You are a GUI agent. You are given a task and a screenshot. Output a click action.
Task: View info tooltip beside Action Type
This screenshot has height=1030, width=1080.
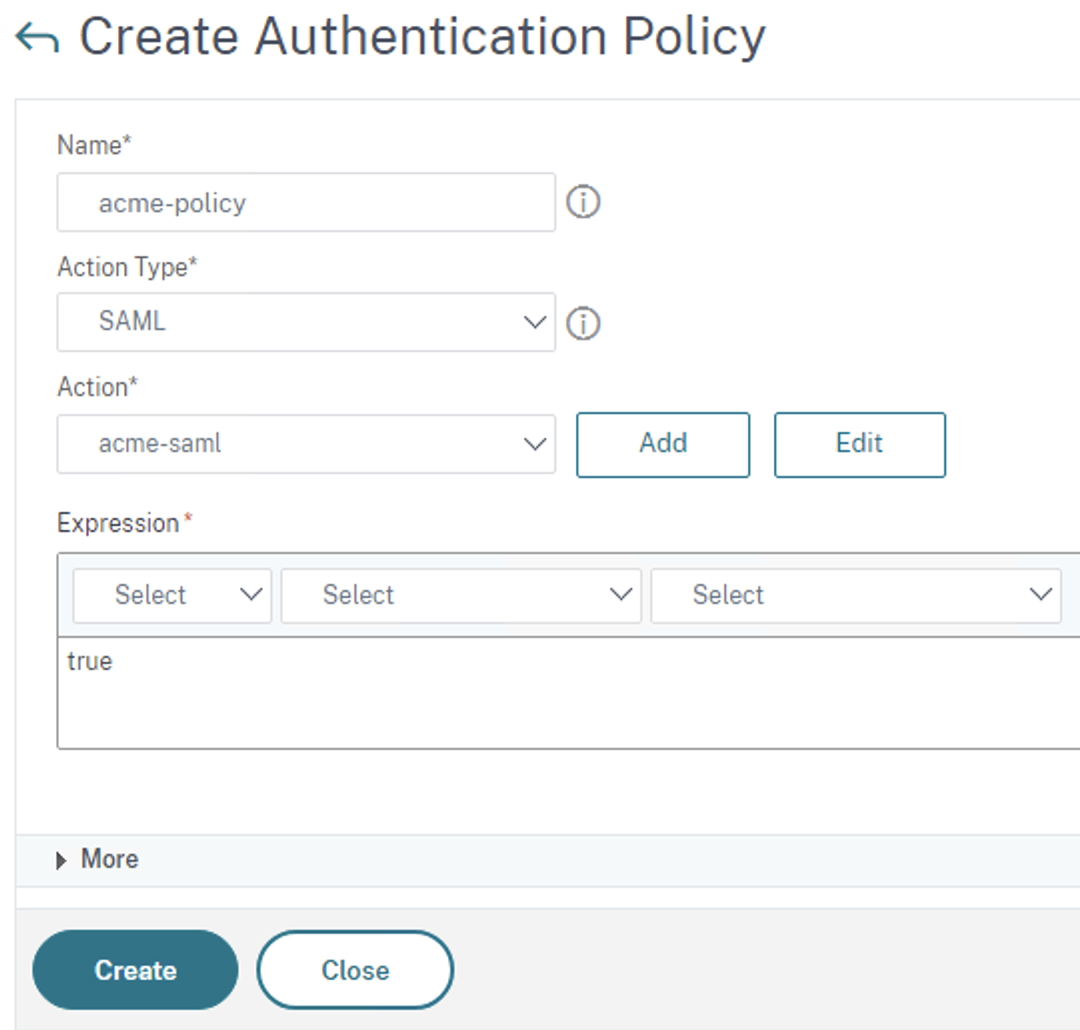(584, 322)
